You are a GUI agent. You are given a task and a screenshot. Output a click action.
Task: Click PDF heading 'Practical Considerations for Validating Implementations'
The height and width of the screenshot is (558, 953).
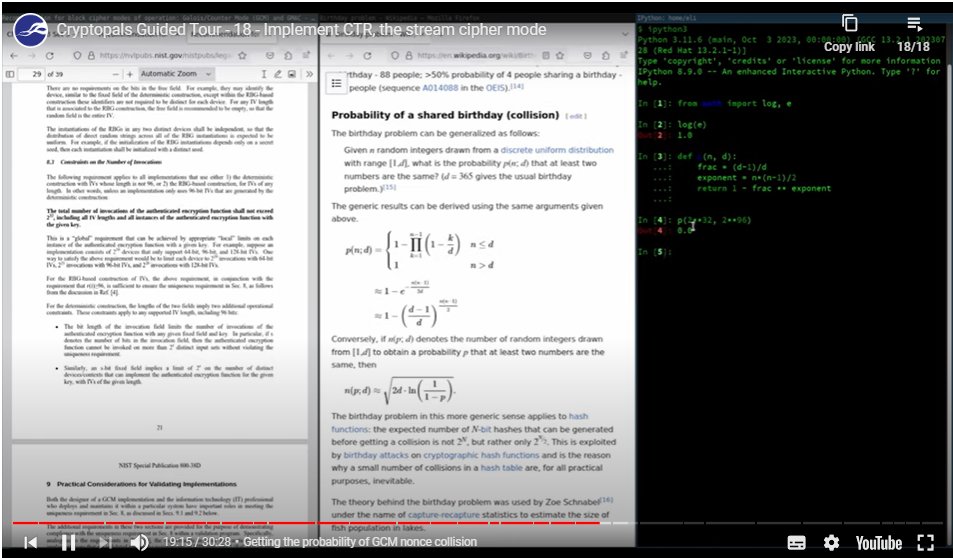pyautogui.click(x=146, y=484)
